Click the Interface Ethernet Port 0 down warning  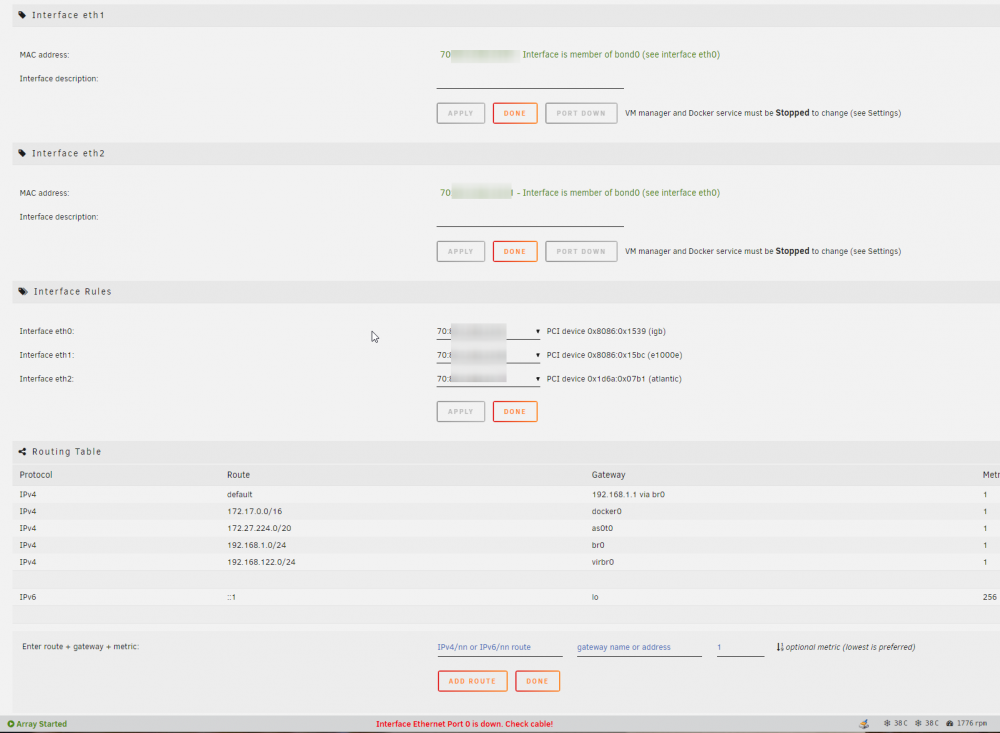[464, 723]
